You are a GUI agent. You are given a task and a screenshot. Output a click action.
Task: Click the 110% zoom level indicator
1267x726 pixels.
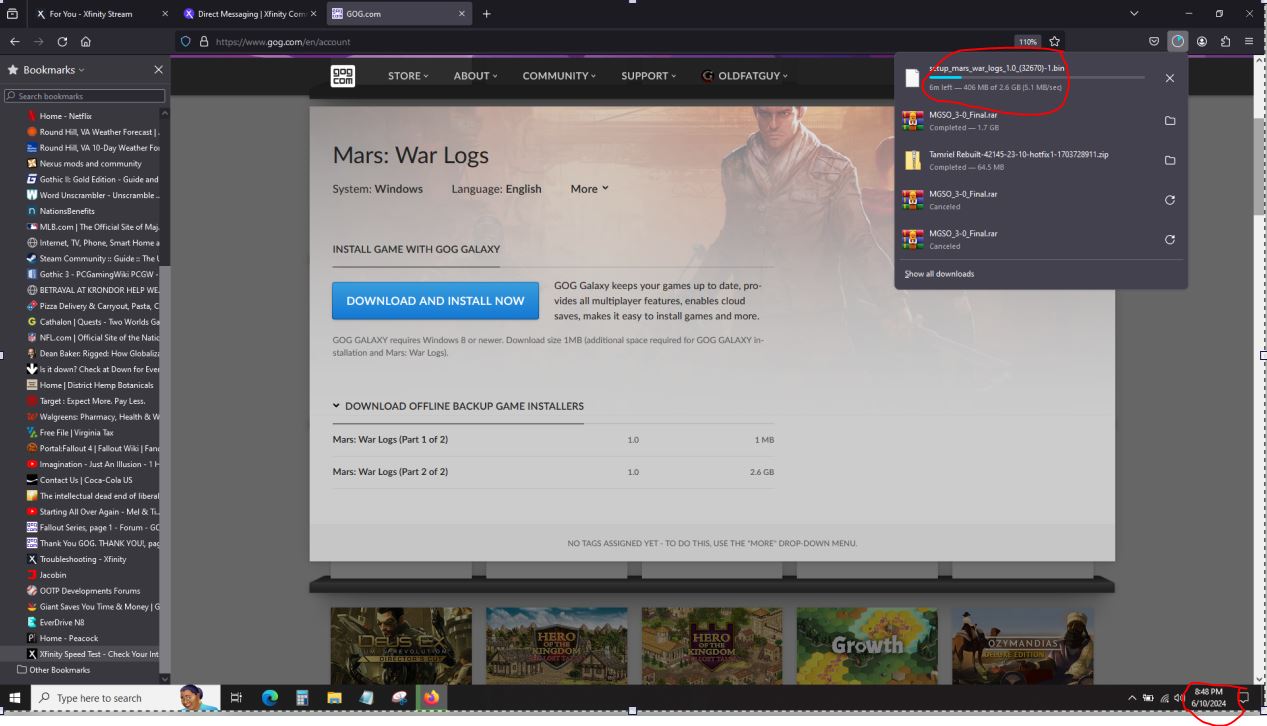click(1027, 42)
